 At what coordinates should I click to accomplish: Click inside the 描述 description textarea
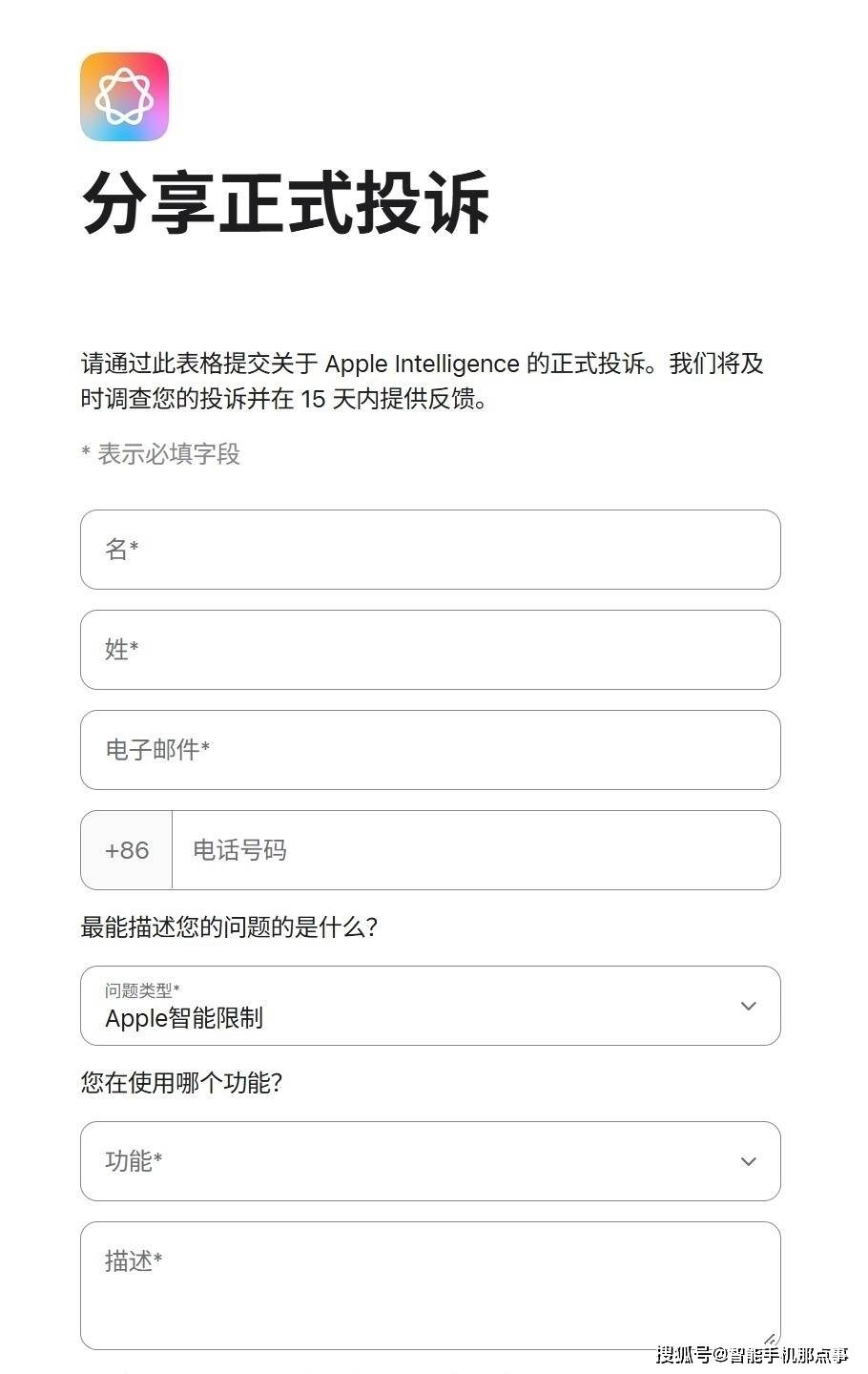tap(429, 1288)
